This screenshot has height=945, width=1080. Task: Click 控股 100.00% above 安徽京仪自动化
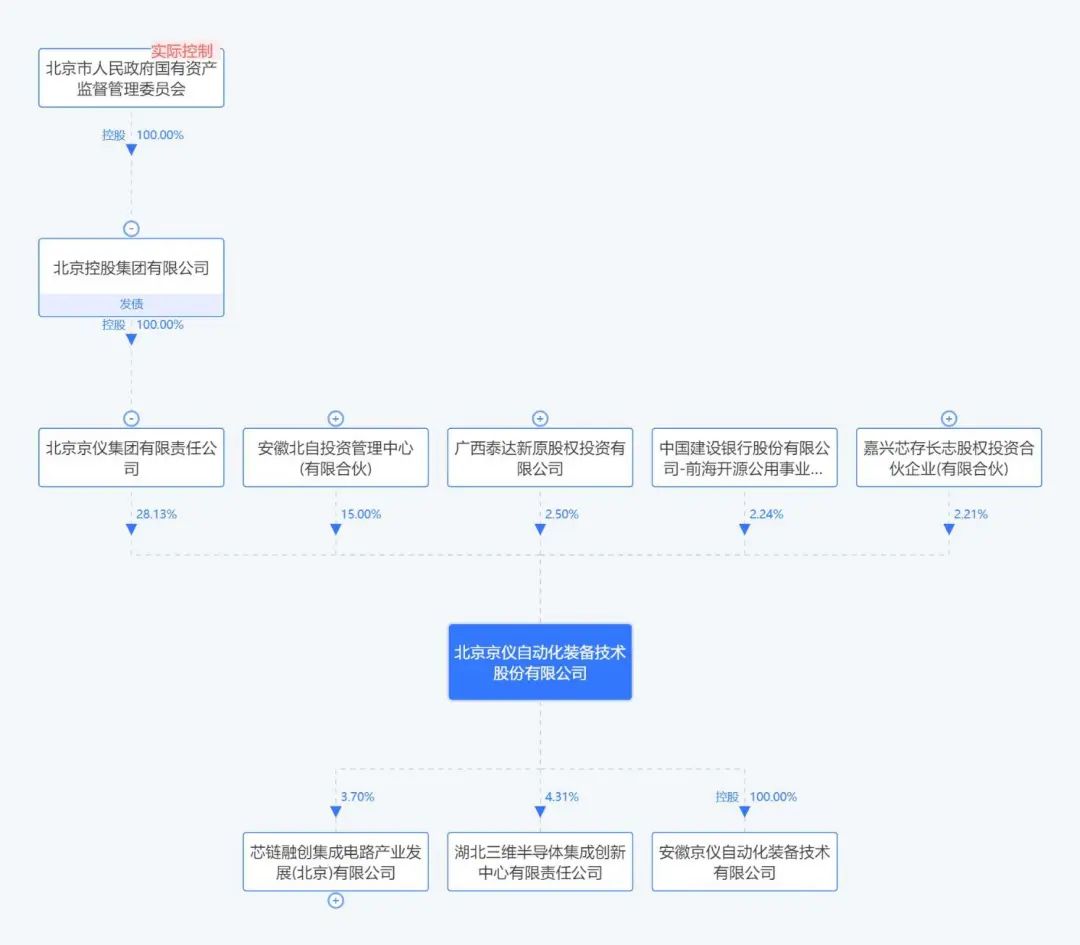[x=756, y=797]
